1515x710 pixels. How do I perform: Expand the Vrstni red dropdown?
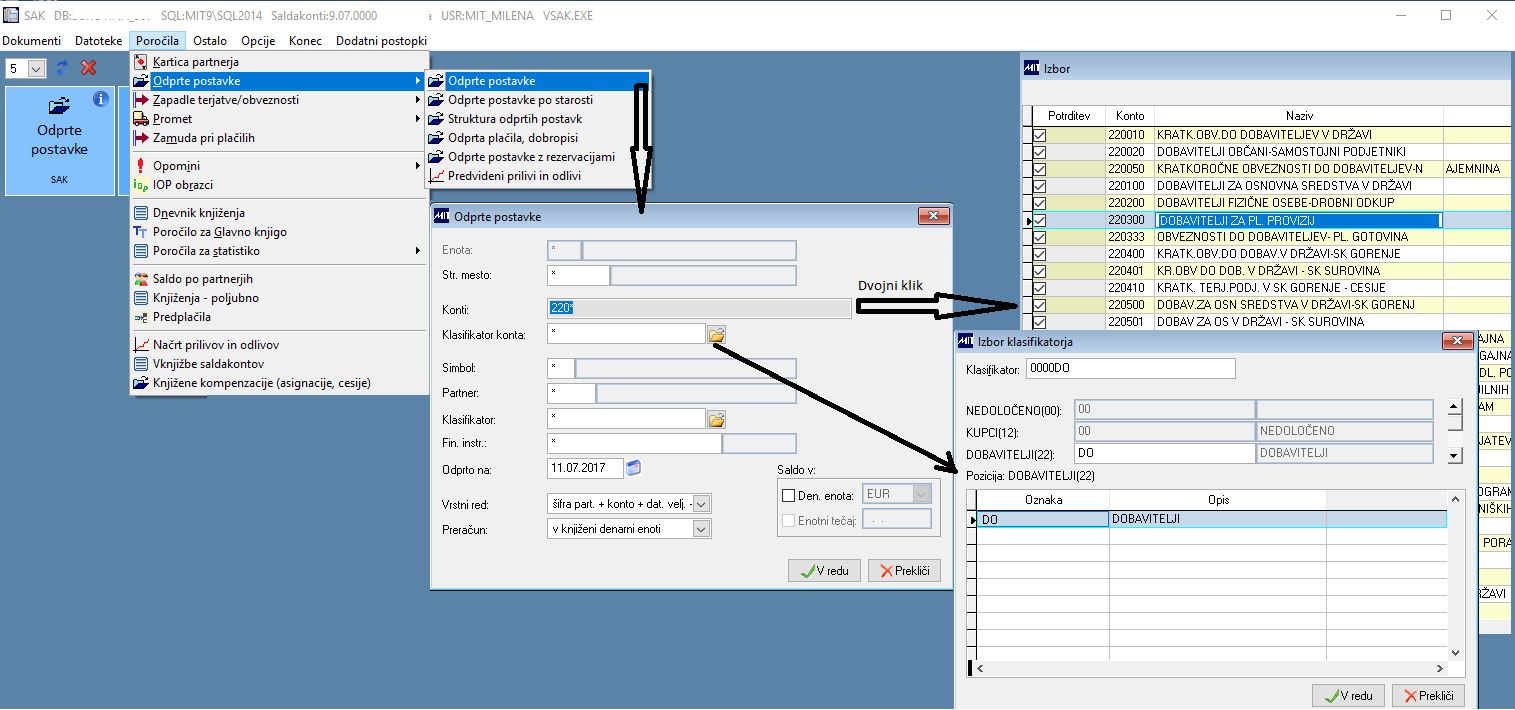tap(701, 504)
